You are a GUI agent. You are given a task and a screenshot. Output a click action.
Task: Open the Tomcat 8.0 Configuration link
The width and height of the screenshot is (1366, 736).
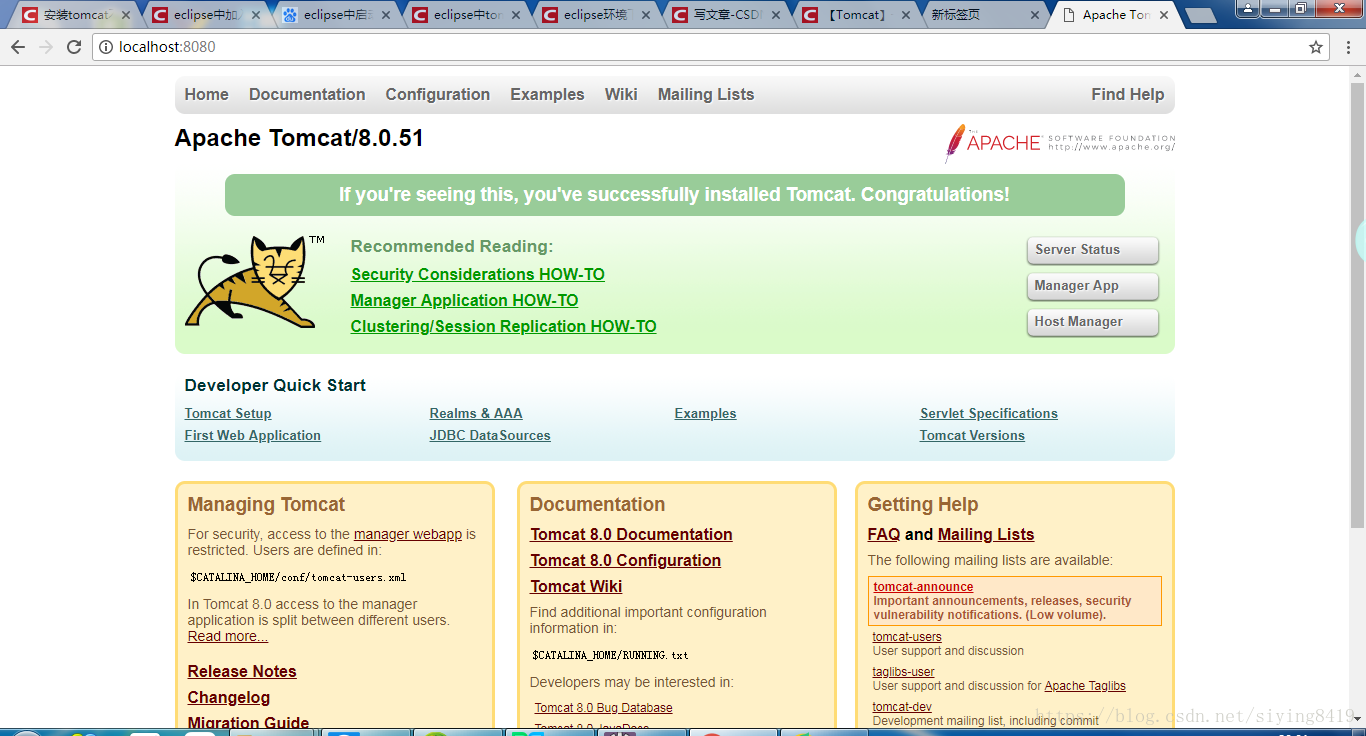[626, 560]
